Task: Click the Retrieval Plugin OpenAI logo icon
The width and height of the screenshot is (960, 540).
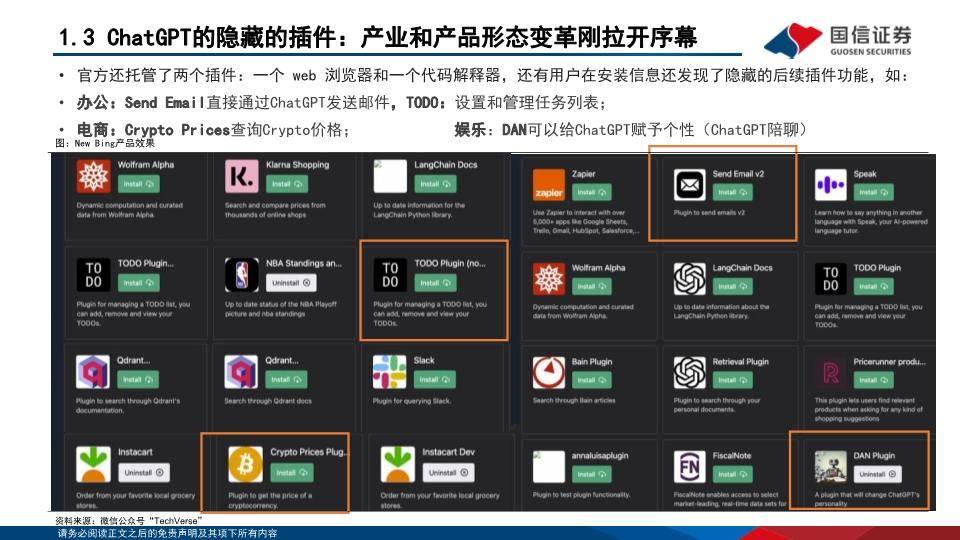Action: coord(689,372)
